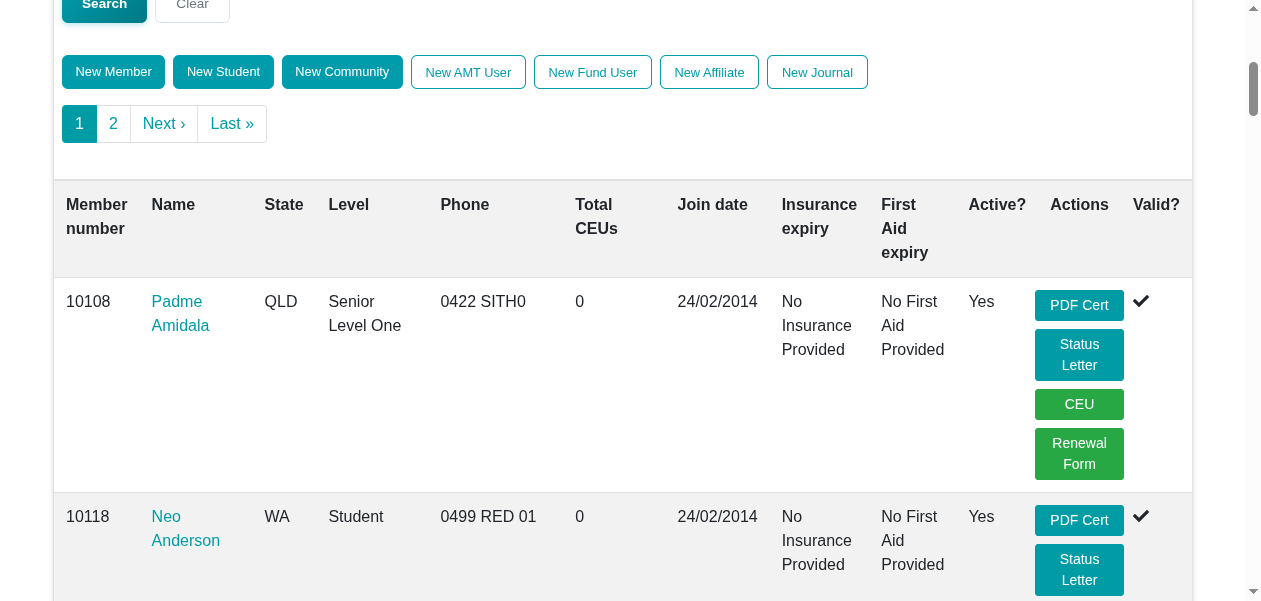This screenshot has height=601, width=1261.
Task: Create a New Journal
Action: click(x=817, y=71)
